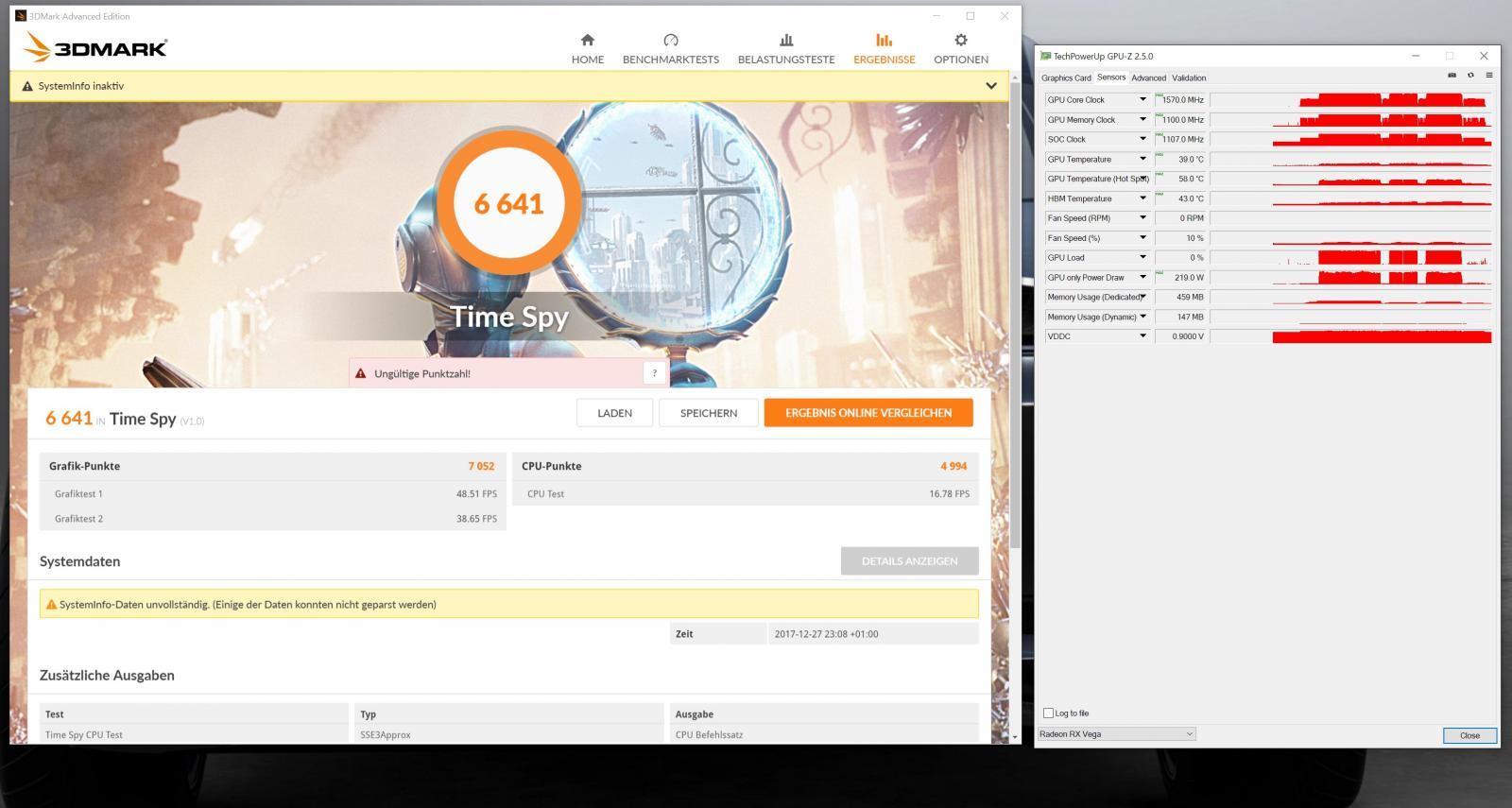Enable the Log to file checkbox
This screenshot has width=1512, height=808.
(x=1048, y=713)
